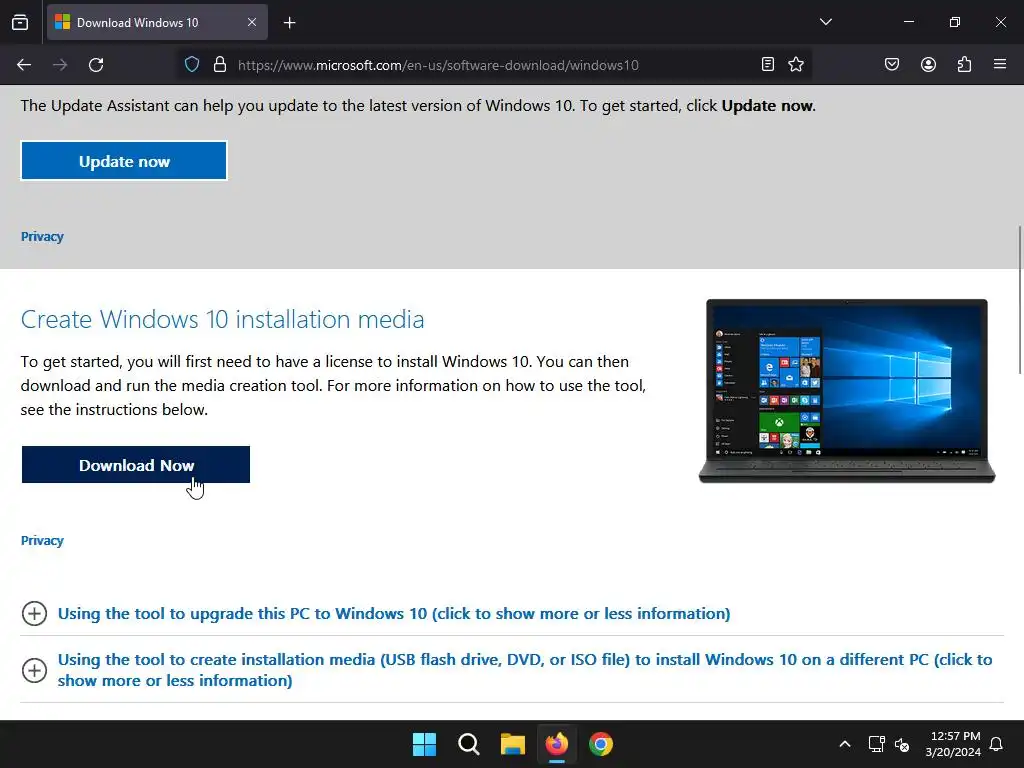Open notifications bell icon

[997, 744]
